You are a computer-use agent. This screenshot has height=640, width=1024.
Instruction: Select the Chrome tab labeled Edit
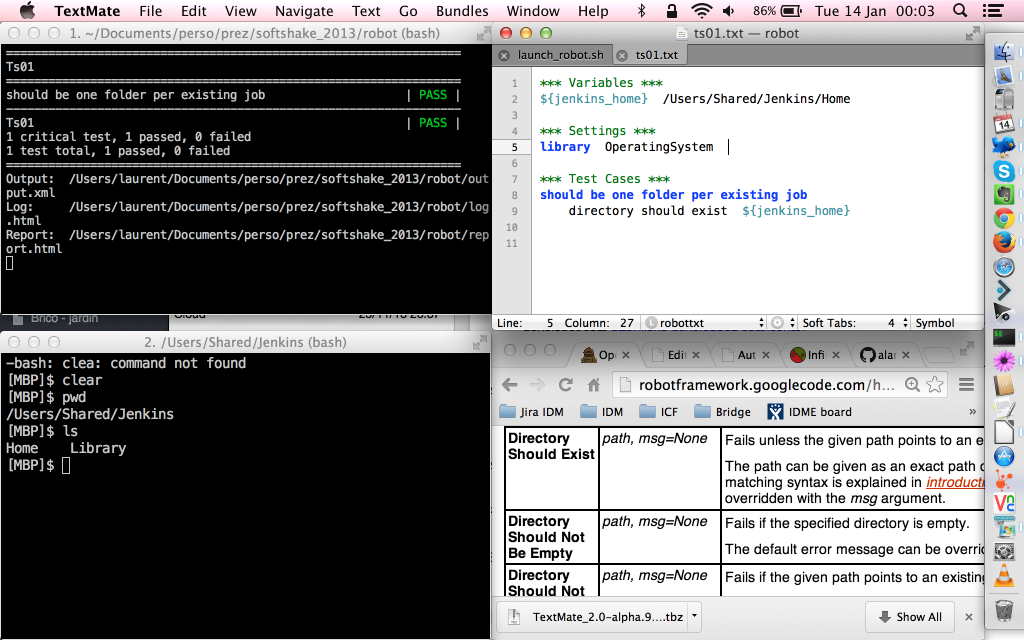[x=676, y=355]
